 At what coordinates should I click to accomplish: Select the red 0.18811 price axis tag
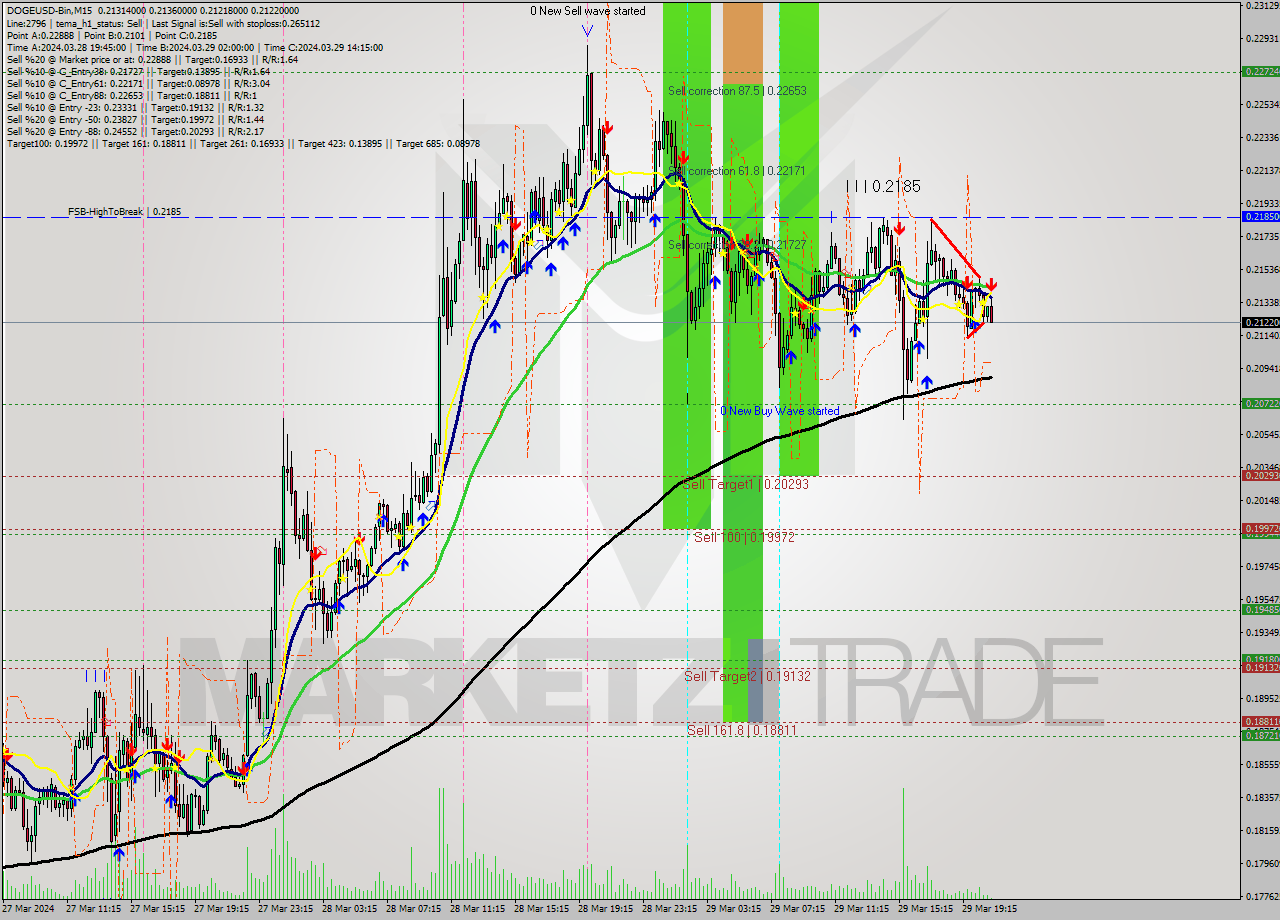coord(1260,721)
